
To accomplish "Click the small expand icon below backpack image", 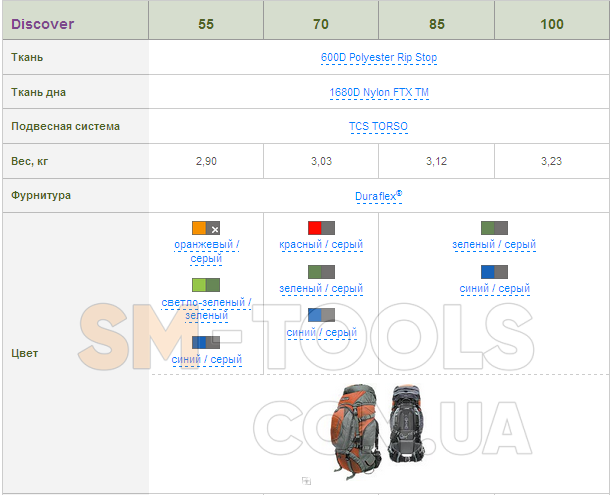I will point(306,481).
